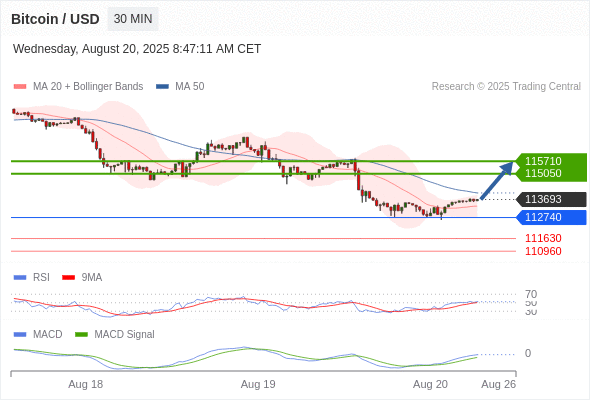Click the Aug 19 date axis label

point(258,384)
